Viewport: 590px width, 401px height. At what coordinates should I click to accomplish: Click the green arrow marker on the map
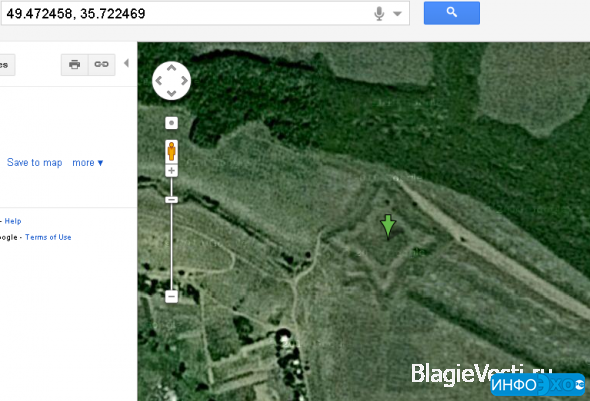[x=388, y=227]
